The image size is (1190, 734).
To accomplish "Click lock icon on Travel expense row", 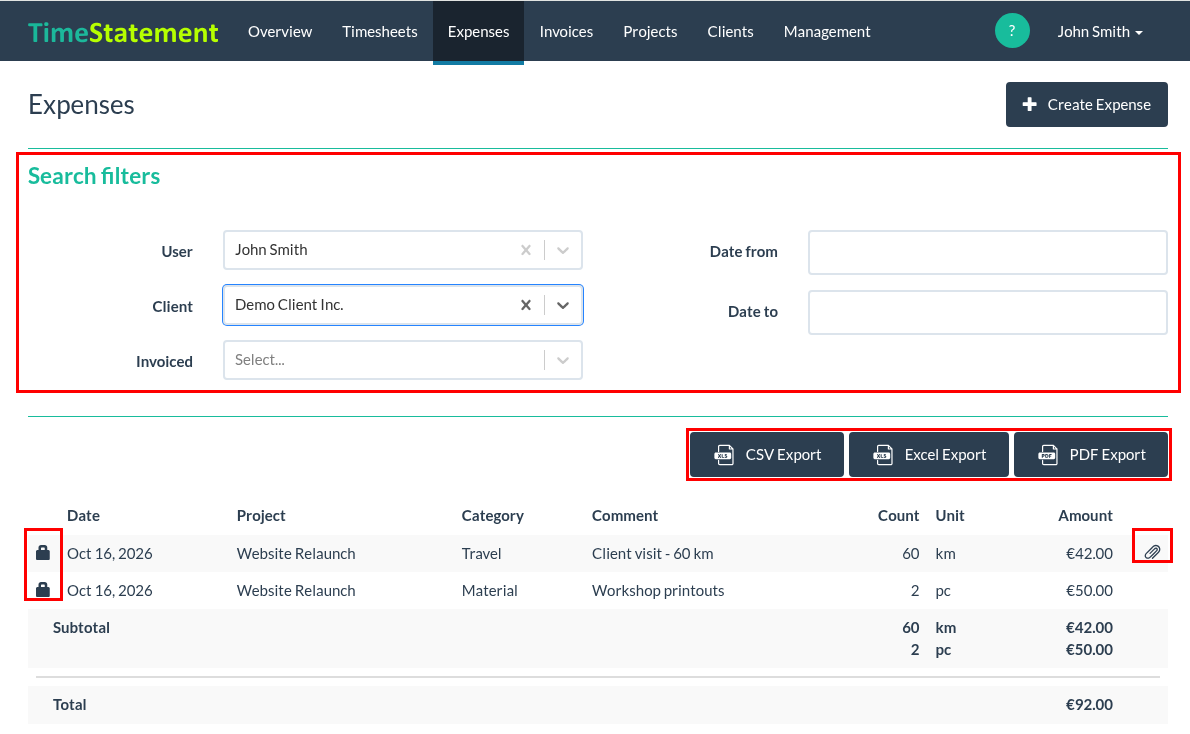I will coord(43,553).
